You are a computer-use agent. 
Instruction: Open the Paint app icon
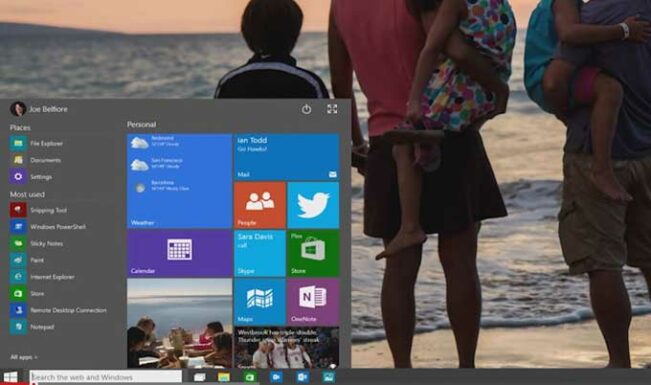coord(18,260)
